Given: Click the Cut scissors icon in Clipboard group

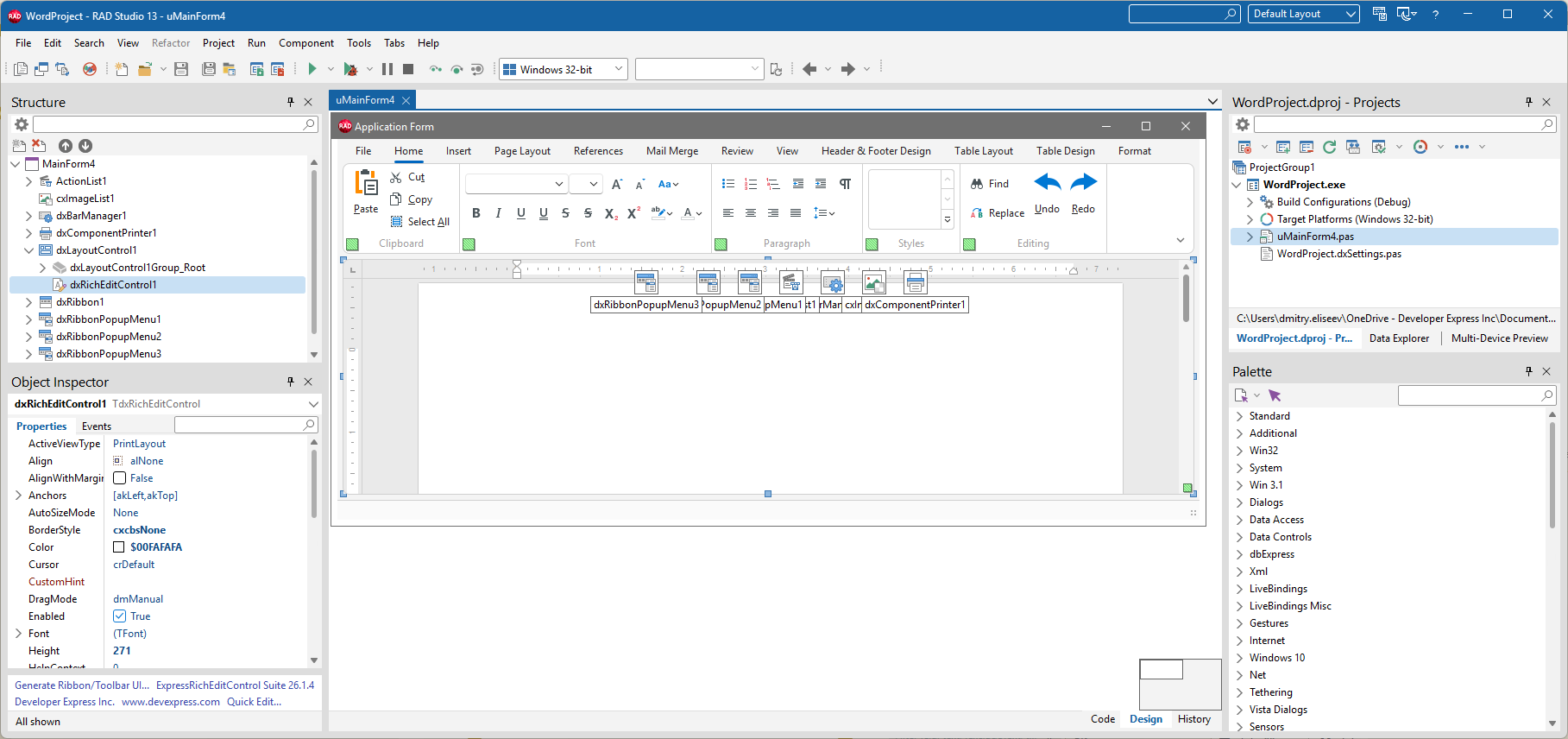Looking at the screenshot, I should coord(396,177).
